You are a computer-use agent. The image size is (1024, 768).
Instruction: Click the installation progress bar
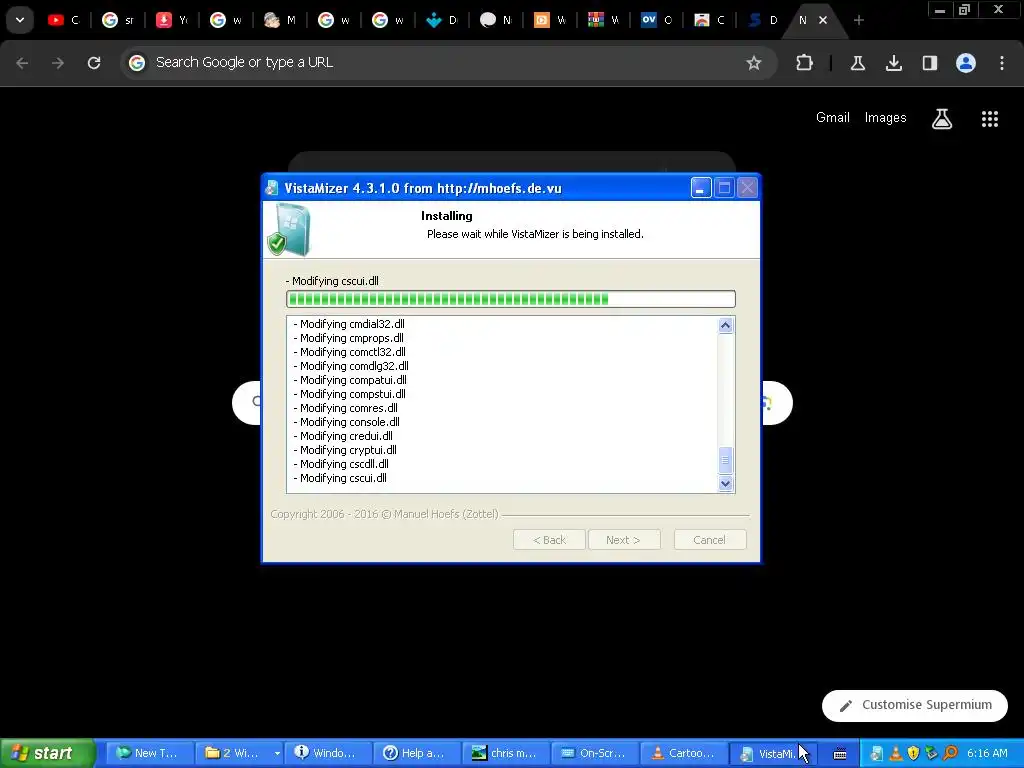(511, 299)
